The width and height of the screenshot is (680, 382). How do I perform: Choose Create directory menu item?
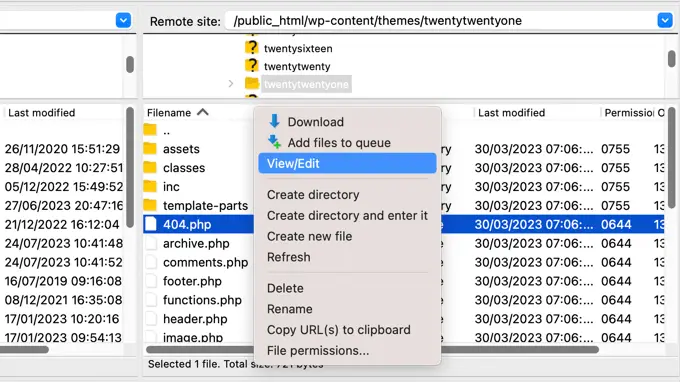(x=347, y=195)
